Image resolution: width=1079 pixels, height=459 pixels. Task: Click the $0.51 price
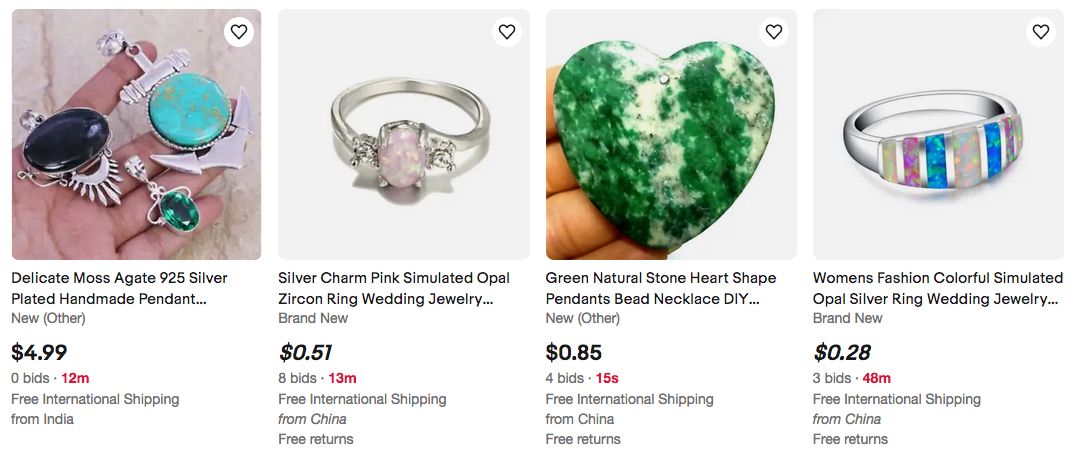(305, 352)
